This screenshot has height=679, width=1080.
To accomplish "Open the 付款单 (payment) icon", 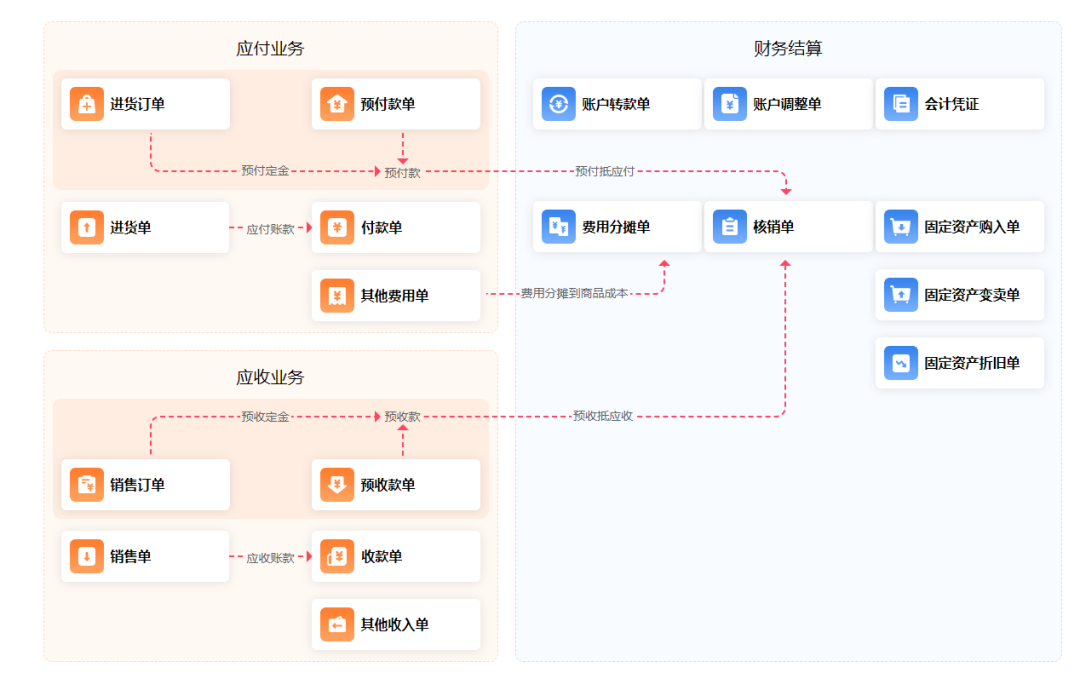I will [x=337, y=227].
